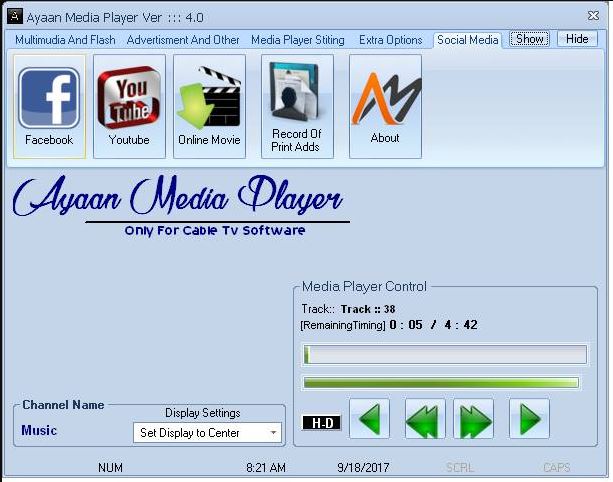The image size is (613, 482).
Task: Click the remaining timing 0 : 05 / 4 : 42
Action: (x=433, y=325)
